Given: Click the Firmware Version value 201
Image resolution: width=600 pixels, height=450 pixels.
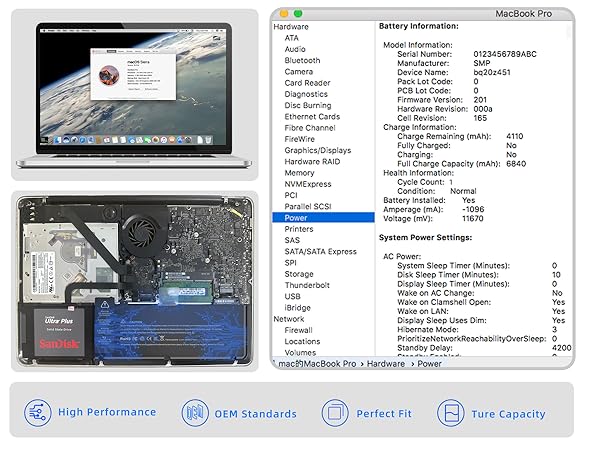Looking at the screenshot, I should click(x=480, y=100).
